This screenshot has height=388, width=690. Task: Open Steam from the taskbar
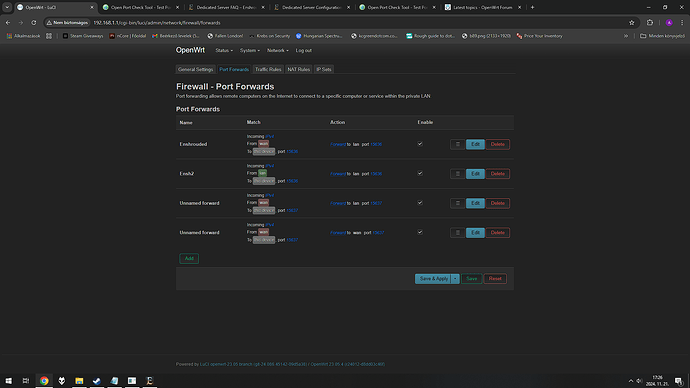click(x=97, y=381)
